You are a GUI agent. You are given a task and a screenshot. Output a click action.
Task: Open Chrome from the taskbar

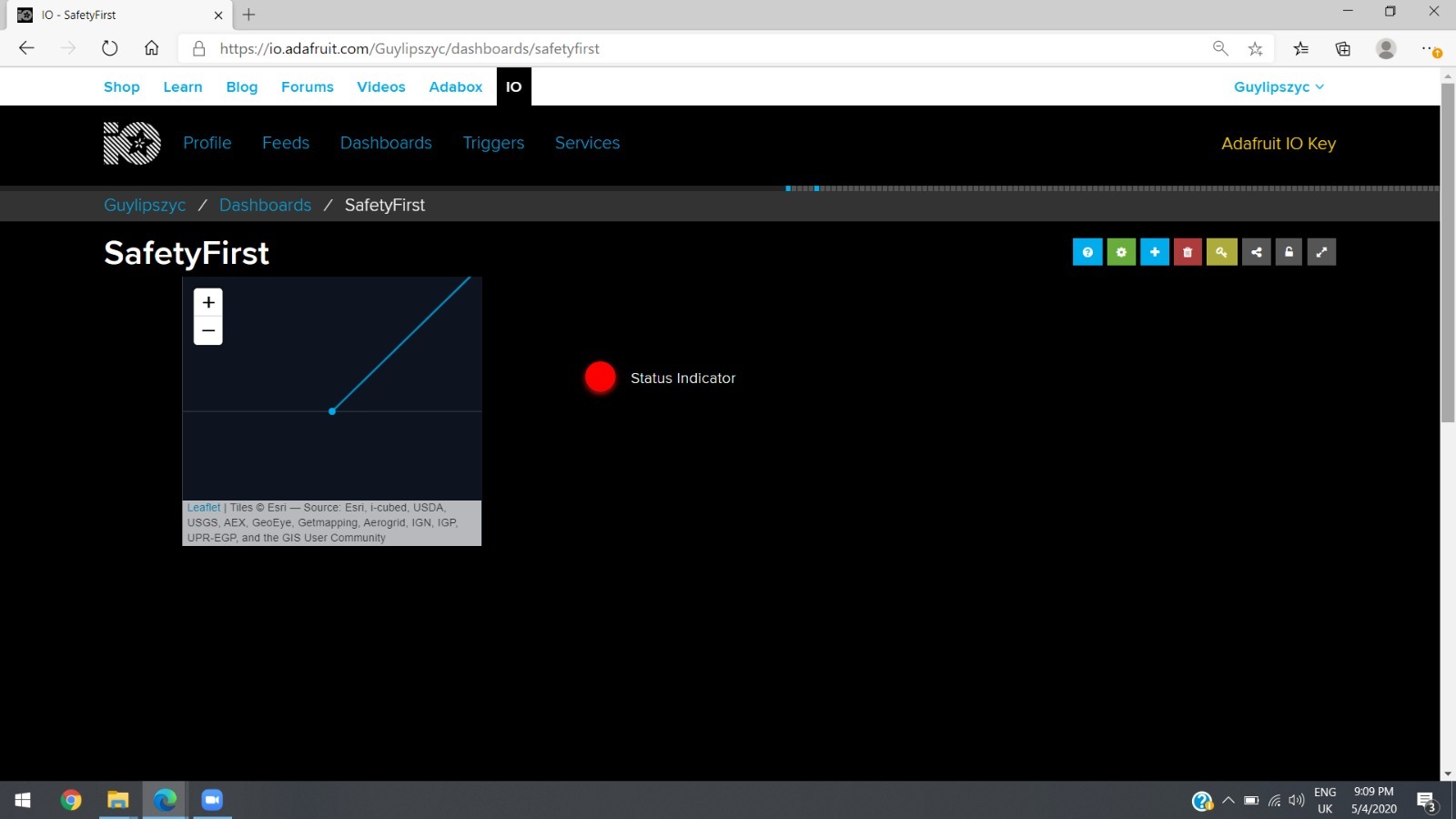pos(71,800)
